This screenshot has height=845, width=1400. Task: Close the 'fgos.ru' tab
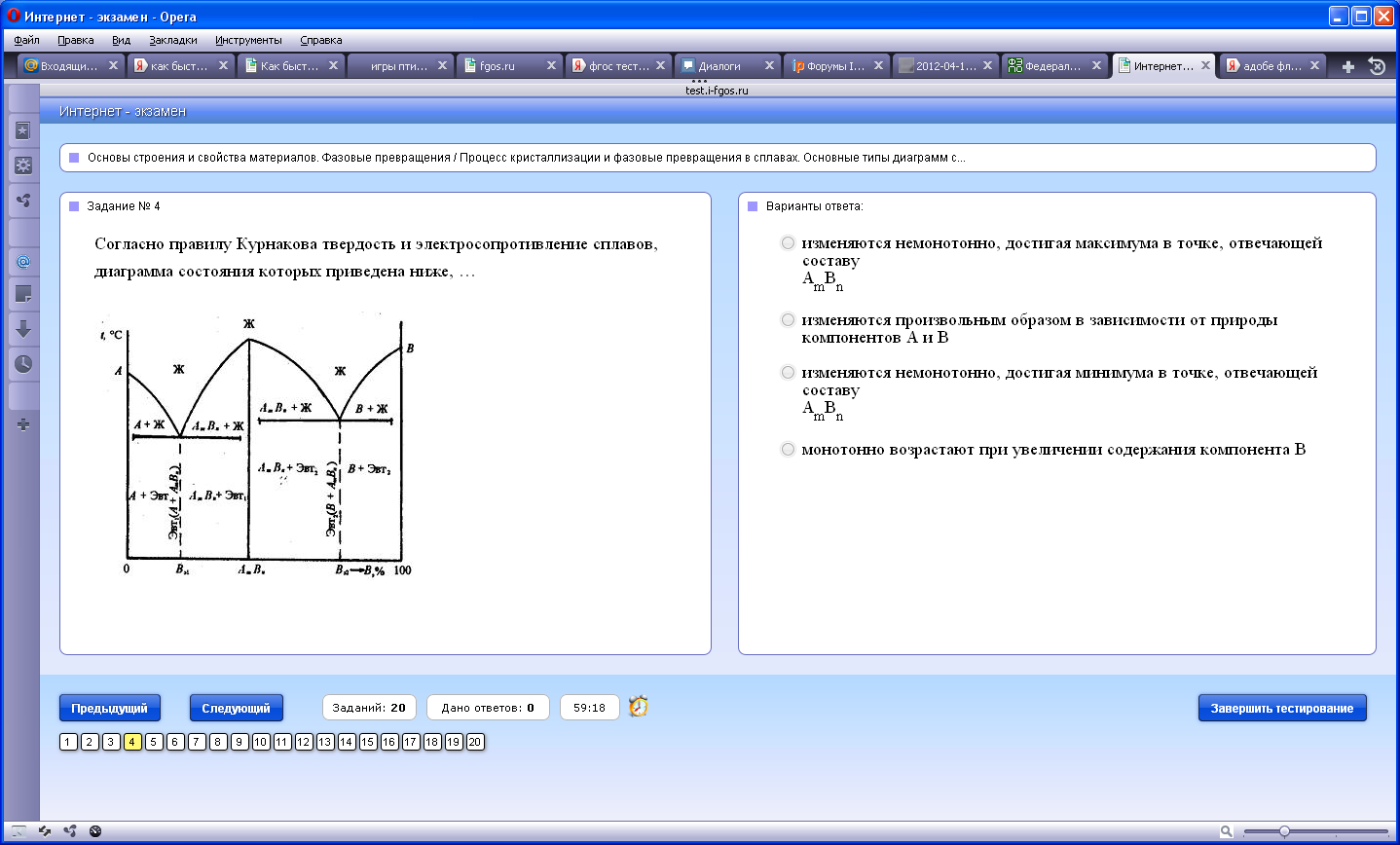click(x=551, y=65)
